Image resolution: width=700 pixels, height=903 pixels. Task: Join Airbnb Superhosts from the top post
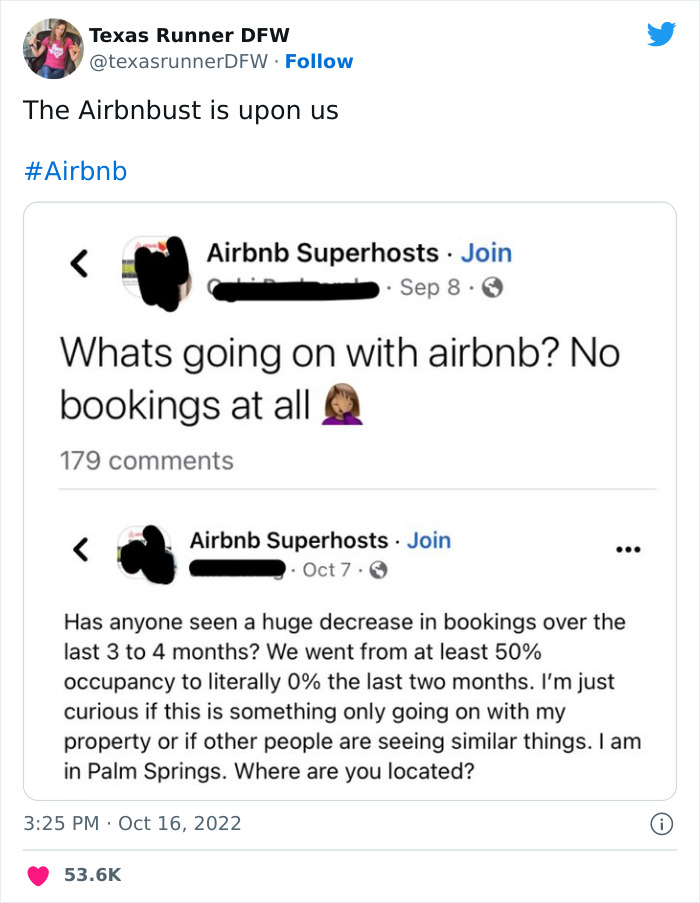tap(487, 253)
